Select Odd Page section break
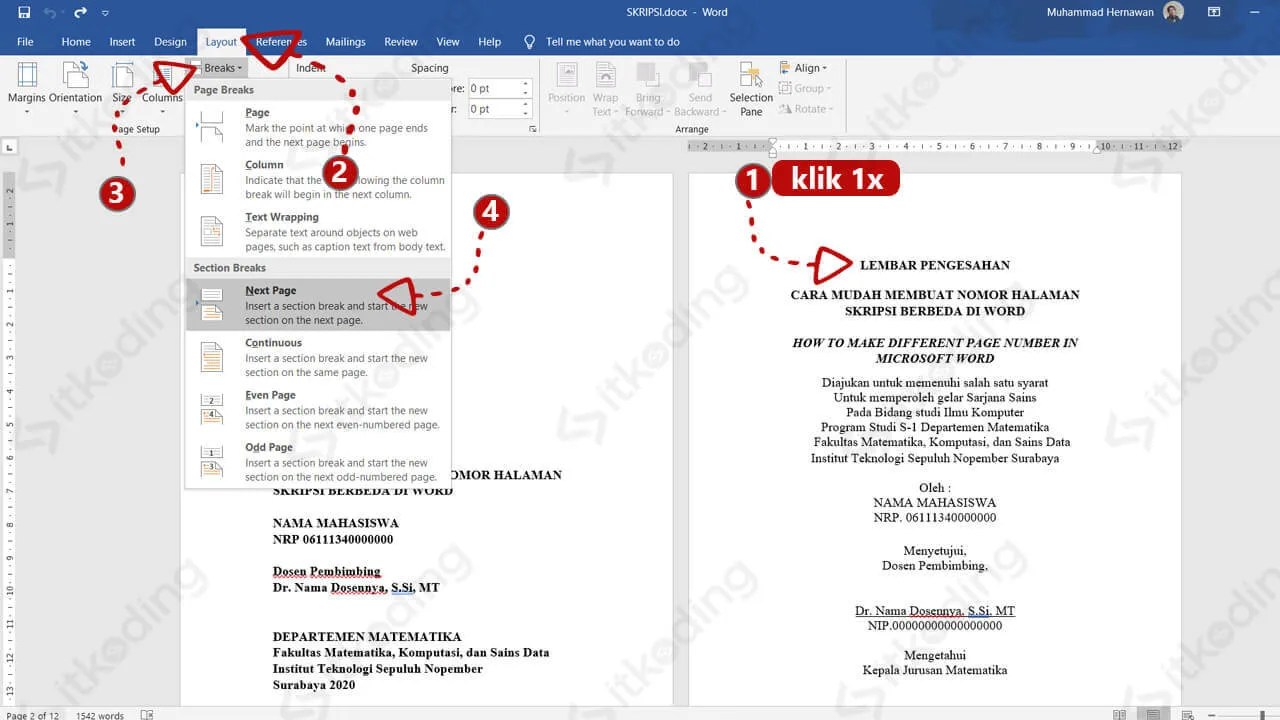1280x720 pixels. coord(318,461)
